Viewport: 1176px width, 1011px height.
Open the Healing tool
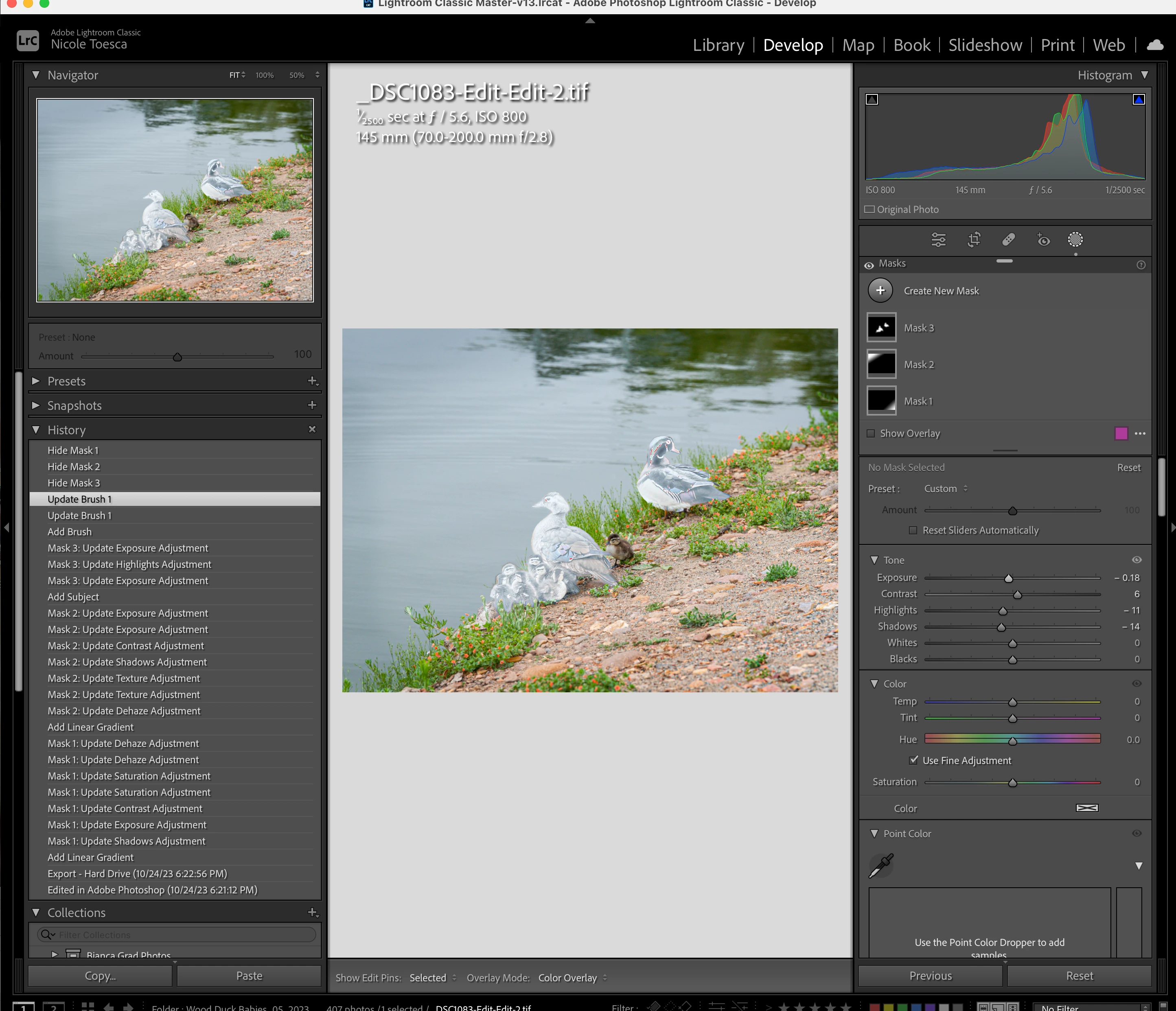(1009, 239)
